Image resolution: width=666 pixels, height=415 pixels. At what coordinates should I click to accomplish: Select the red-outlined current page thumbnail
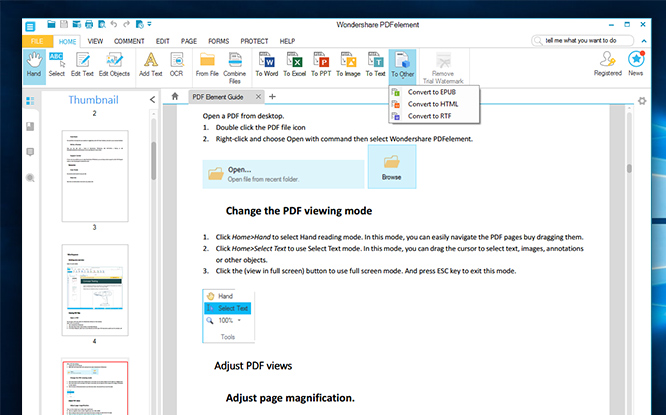[x=95, y=387]
